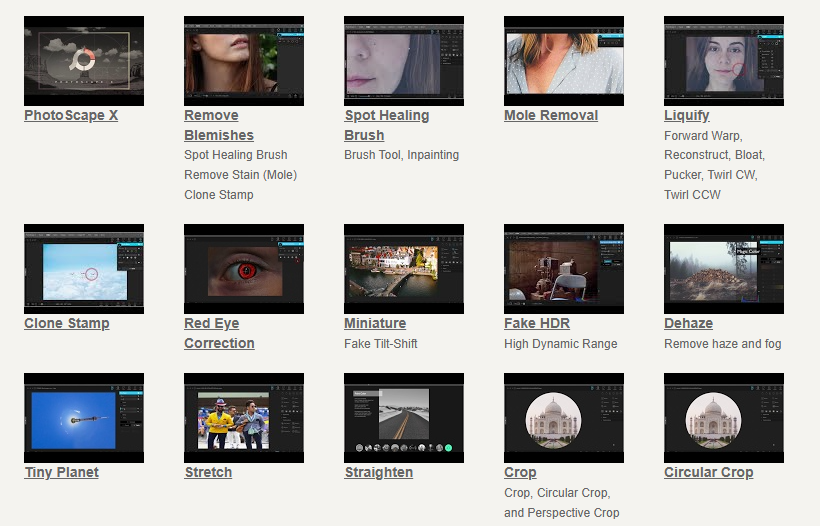The width and height of the screenshot is (820, 526).
Task: Follow the Clone Stamp link
Action: [67, 324]
